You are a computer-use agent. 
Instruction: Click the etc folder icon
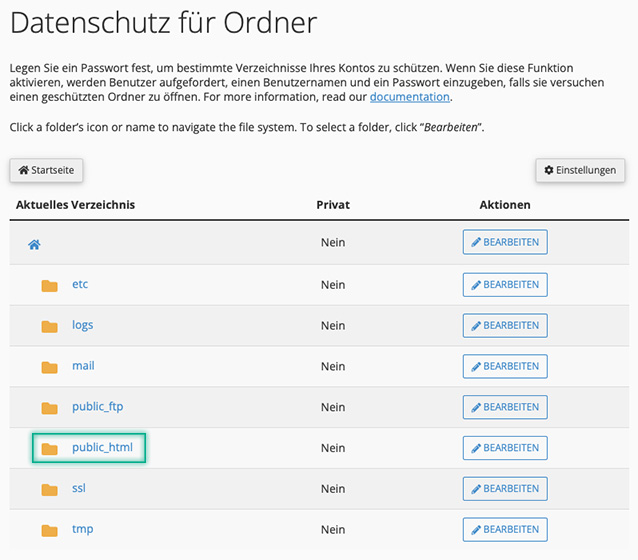(50, 285)
